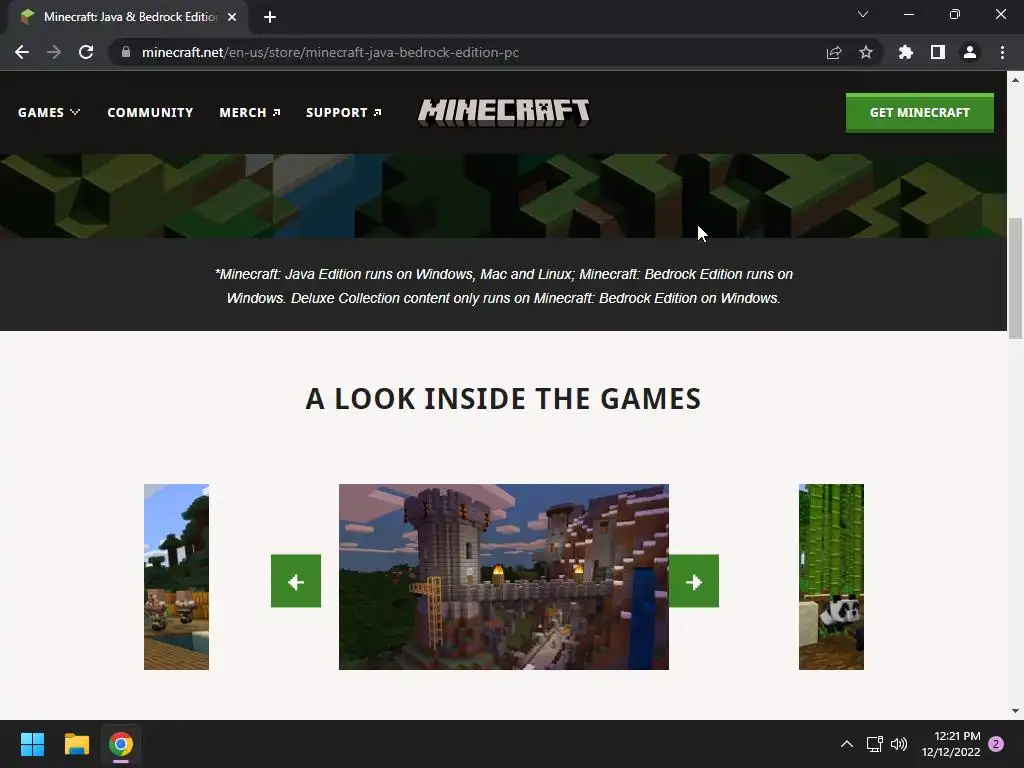The width and height of the screenshot is (1024, 768).
Task: Show hidden system tray icons
Action: [x=846, y=744]
